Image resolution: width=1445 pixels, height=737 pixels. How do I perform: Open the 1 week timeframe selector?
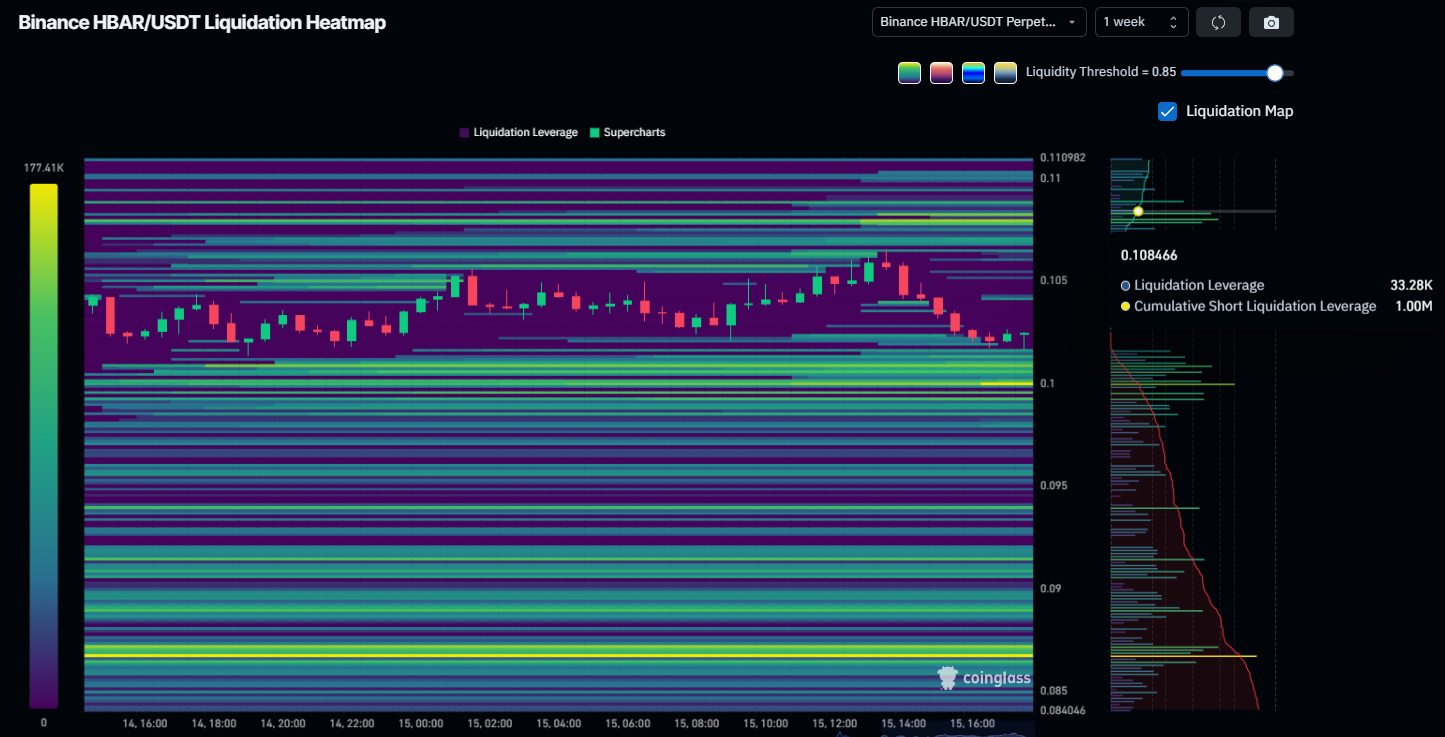pos(1141,21)
